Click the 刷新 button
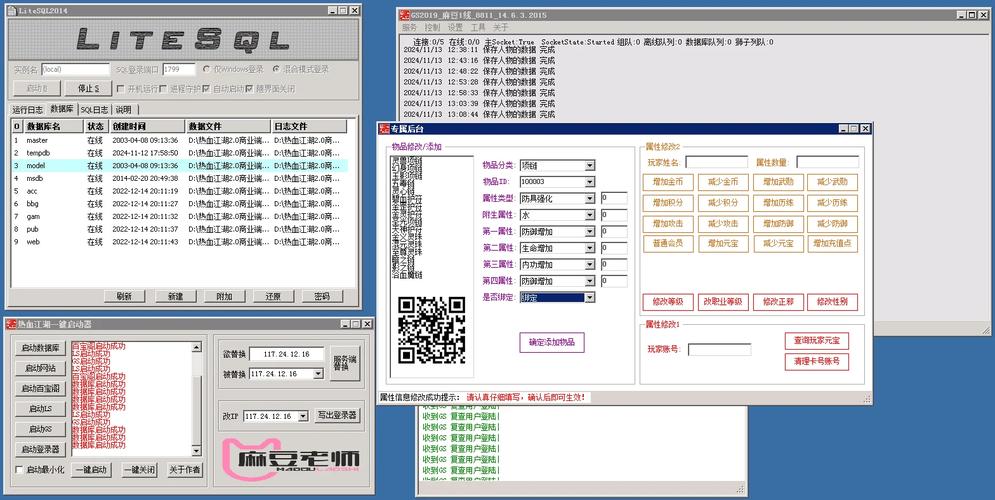995x500 pixels. tap(124, 296)
